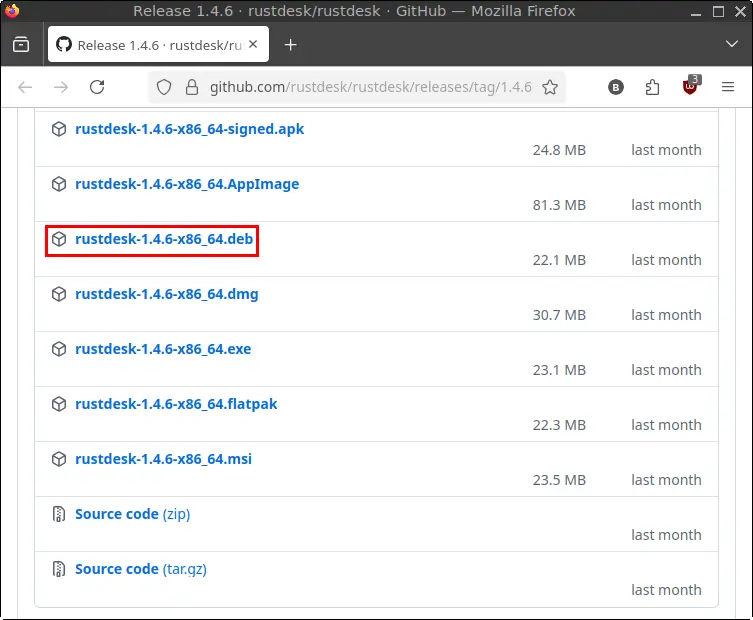Download rustdesk-1.4.6-x86_64.flatpak
753x620 pixels.
coord(176,404)
